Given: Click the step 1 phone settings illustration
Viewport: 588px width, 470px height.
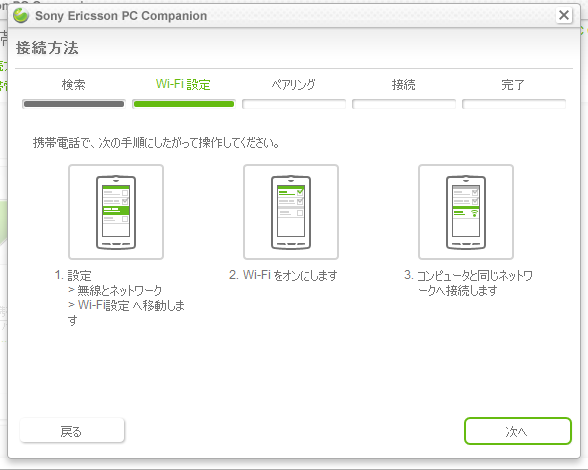Looking at the screenshot, I should coord(116,212).
